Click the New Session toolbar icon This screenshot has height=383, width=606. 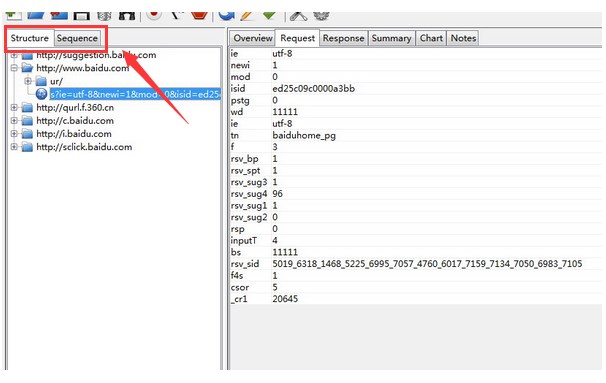pyautogui.click(x=13, y=15)
